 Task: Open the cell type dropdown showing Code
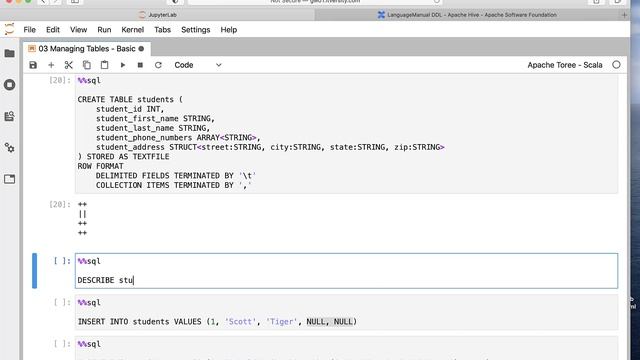pyautogui.click(x=198, y=65)
